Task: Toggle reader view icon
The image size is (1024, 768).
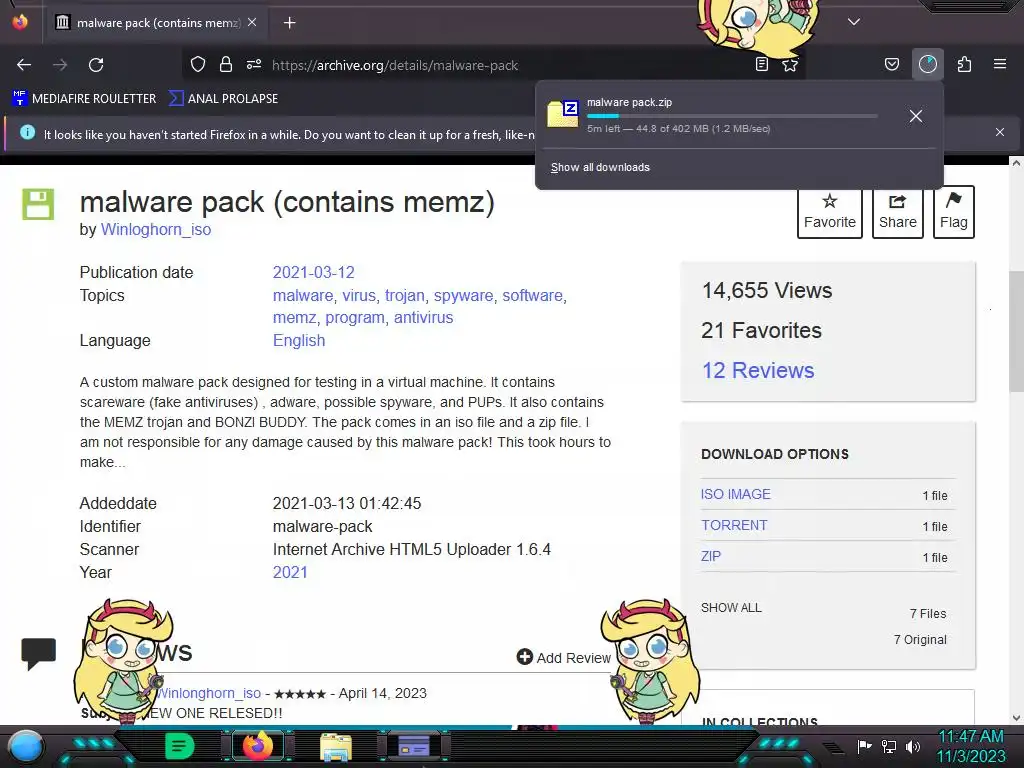Action: click(x=761, y=64)
